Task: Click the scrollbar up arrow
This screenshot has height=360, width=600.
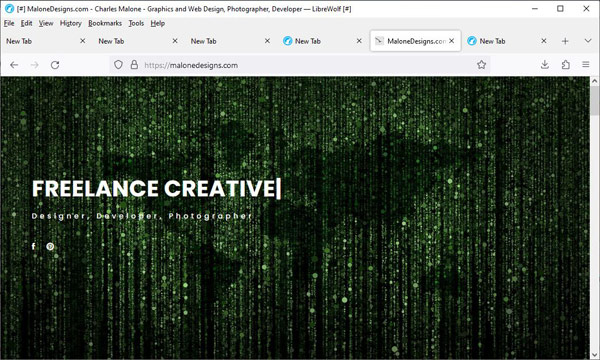Action: [594, 81]
